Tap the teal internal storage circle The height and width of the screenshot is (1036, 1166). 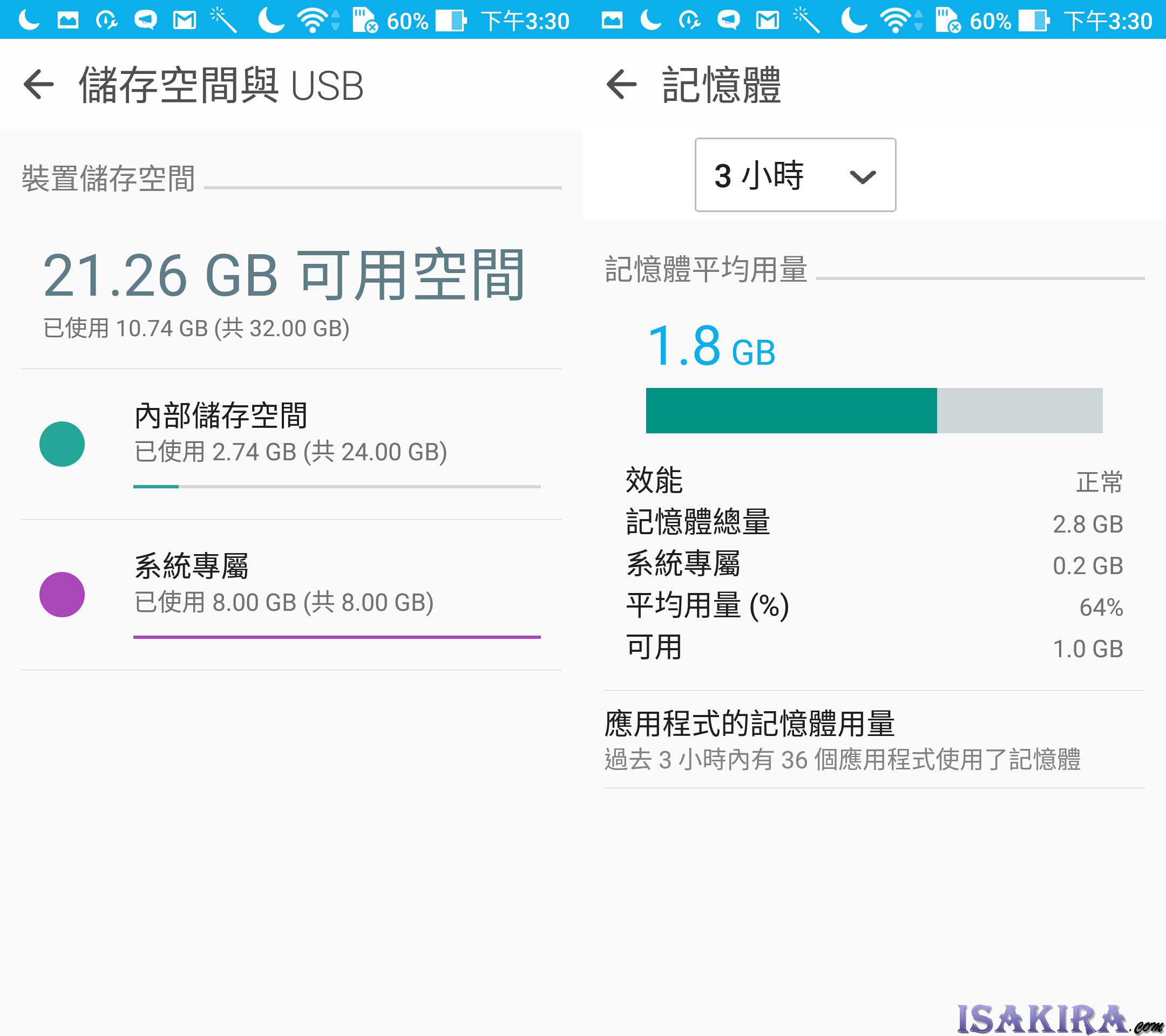[x=62, y=444]
